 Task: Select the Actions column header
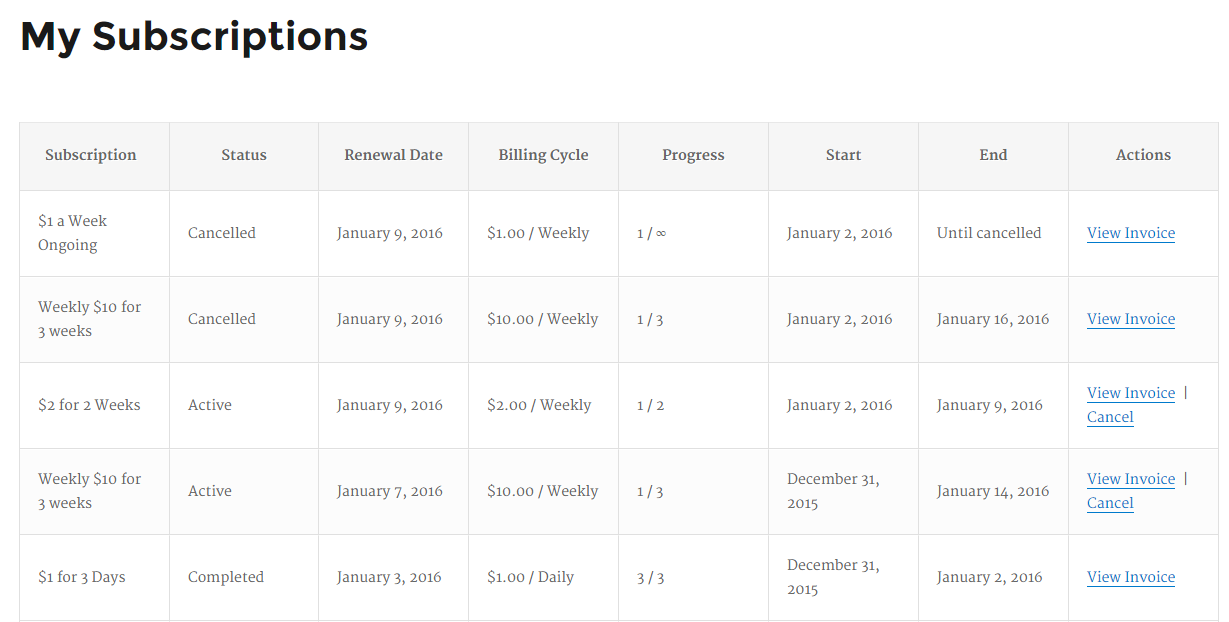pyautogui.click(x=1144, y=155)
